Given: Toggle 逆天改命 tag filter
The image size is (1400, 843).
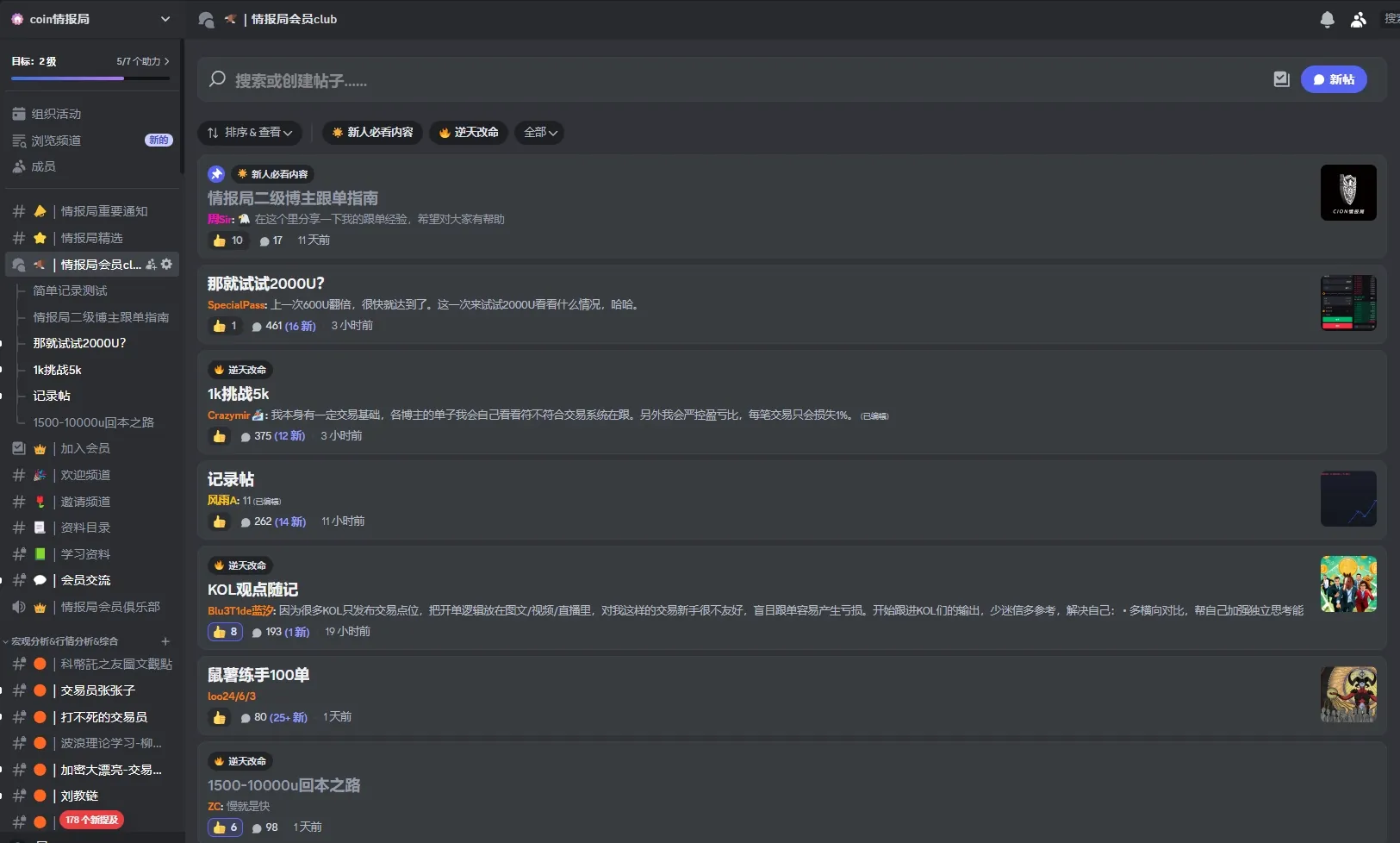Looking at the screenshot, I should tap(469, 133).
